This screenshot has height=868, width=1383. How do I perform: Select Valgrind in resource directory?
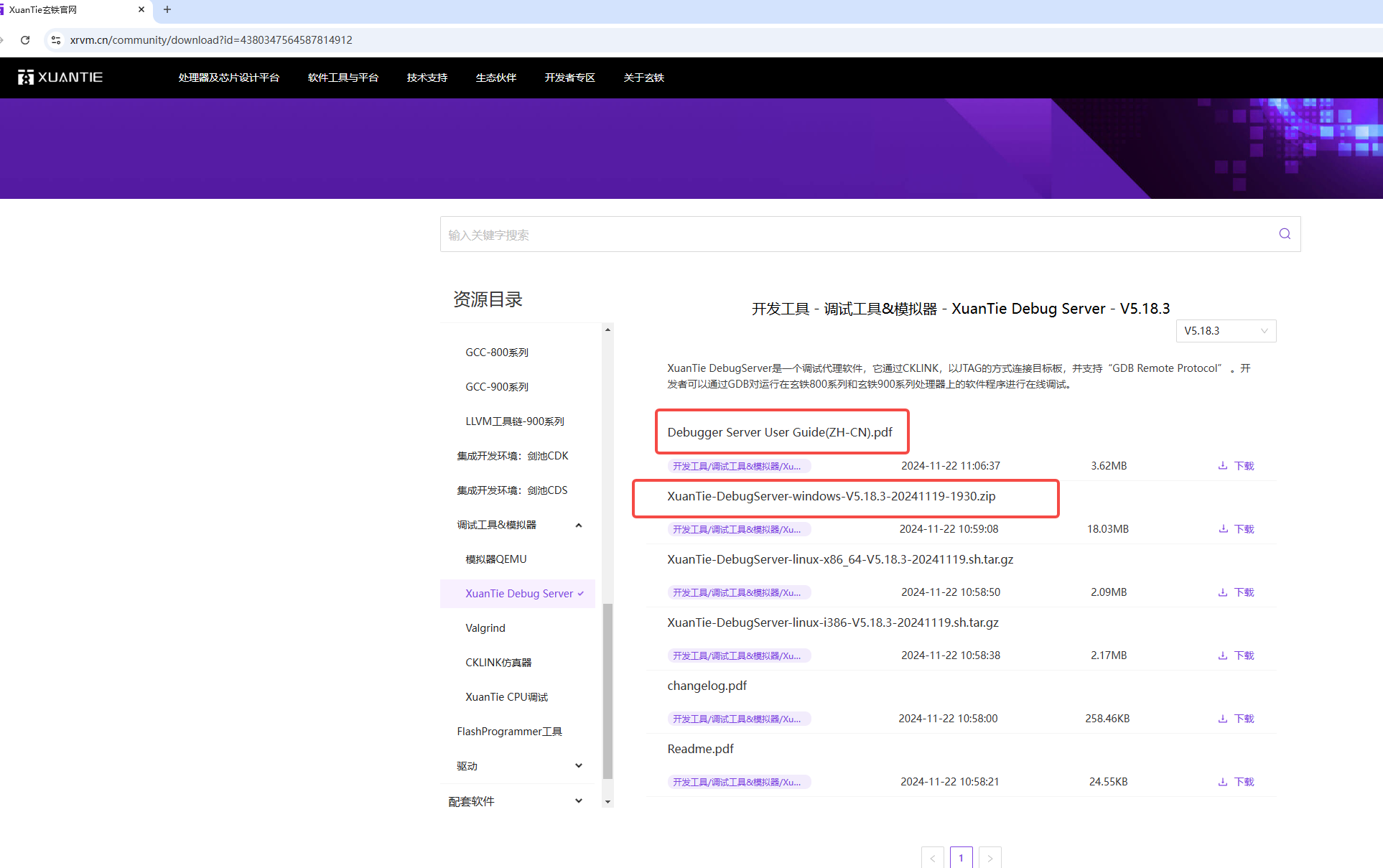pos(485,628)
